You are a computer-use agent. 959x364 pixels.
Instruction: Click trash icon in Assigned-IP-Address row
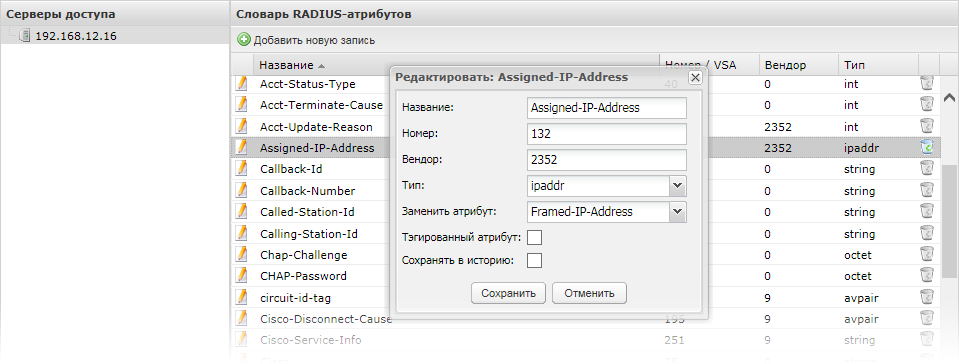pos(927,147)
